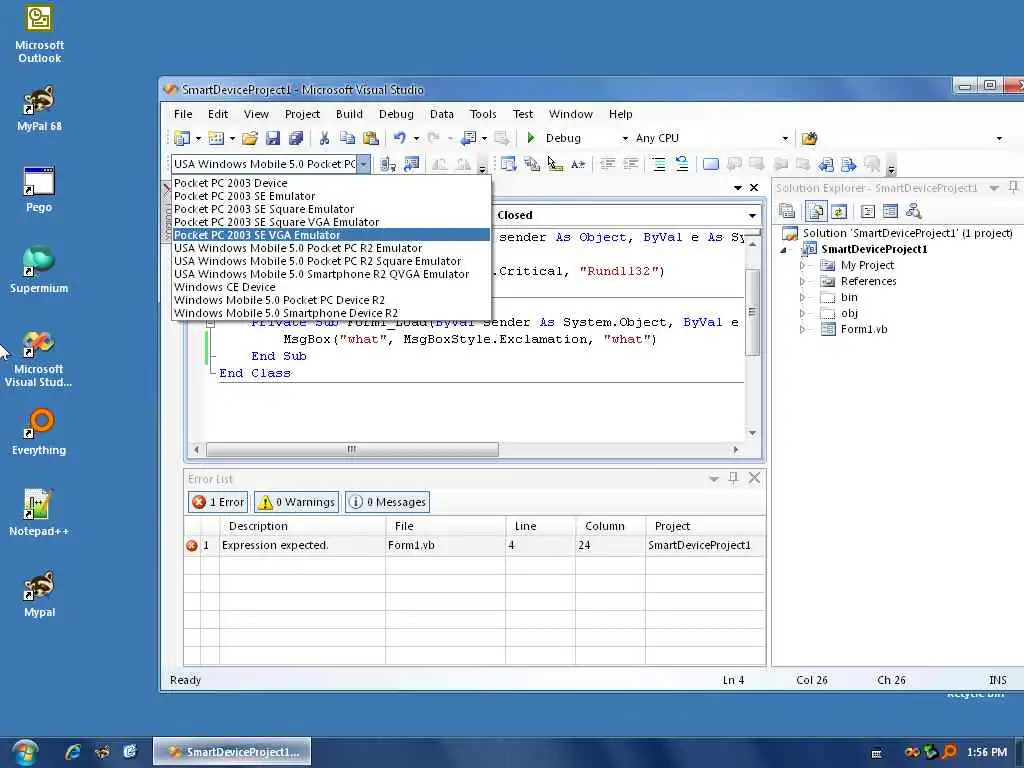Sort Error List by Description column
1024x768 pixels.
tap(302, 526)
